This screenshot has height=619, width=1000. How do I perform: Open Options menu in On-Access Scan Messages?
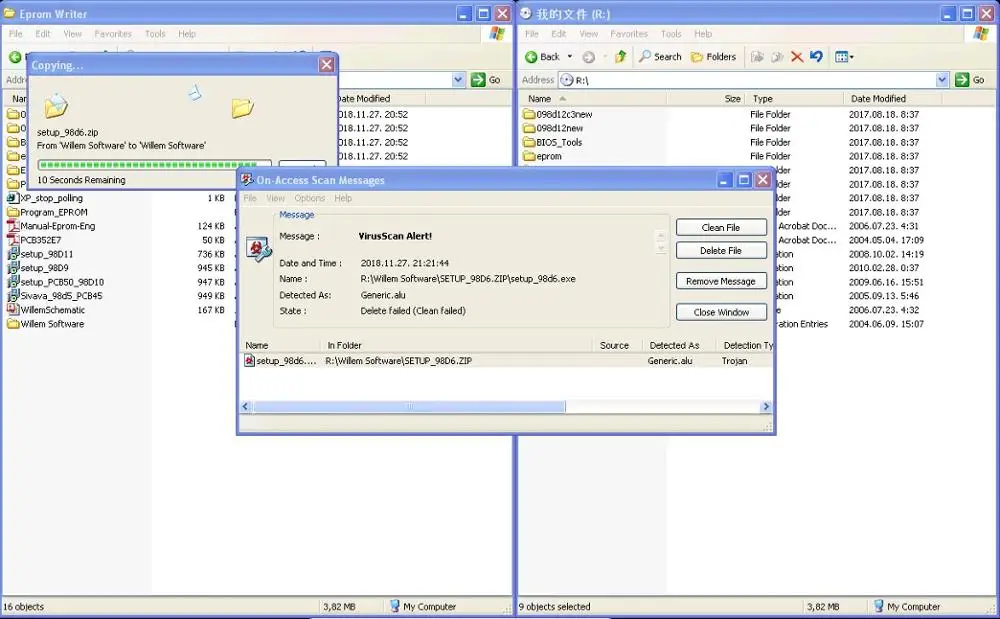310,198
